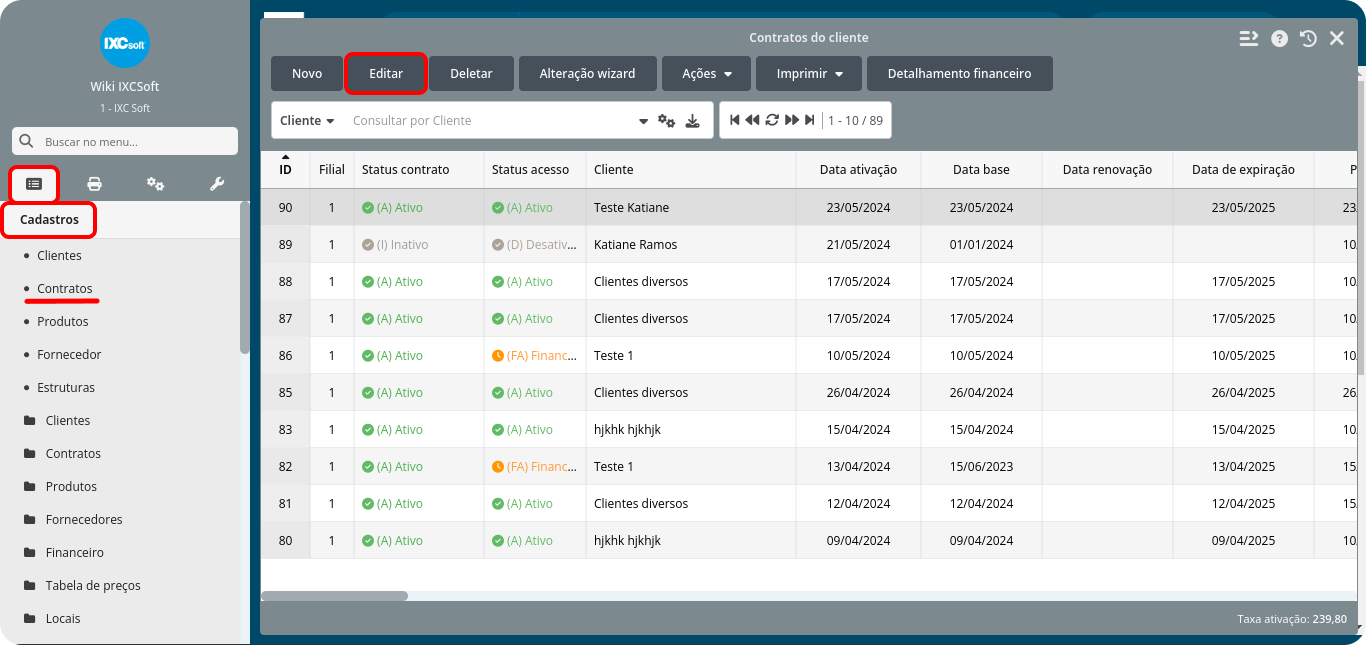
Task: Expand the Estruturas menu item
Action: tap(66, 388)
